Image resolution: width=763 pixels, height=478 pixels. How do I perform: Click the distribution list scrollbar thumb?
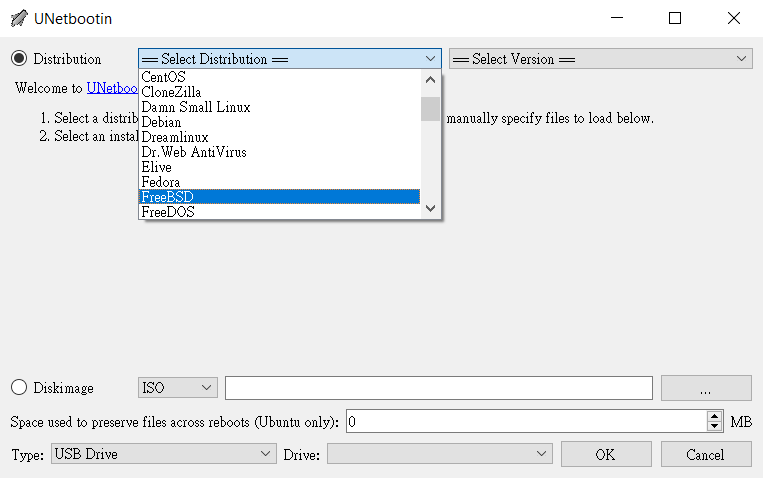[x=430, y=109]
